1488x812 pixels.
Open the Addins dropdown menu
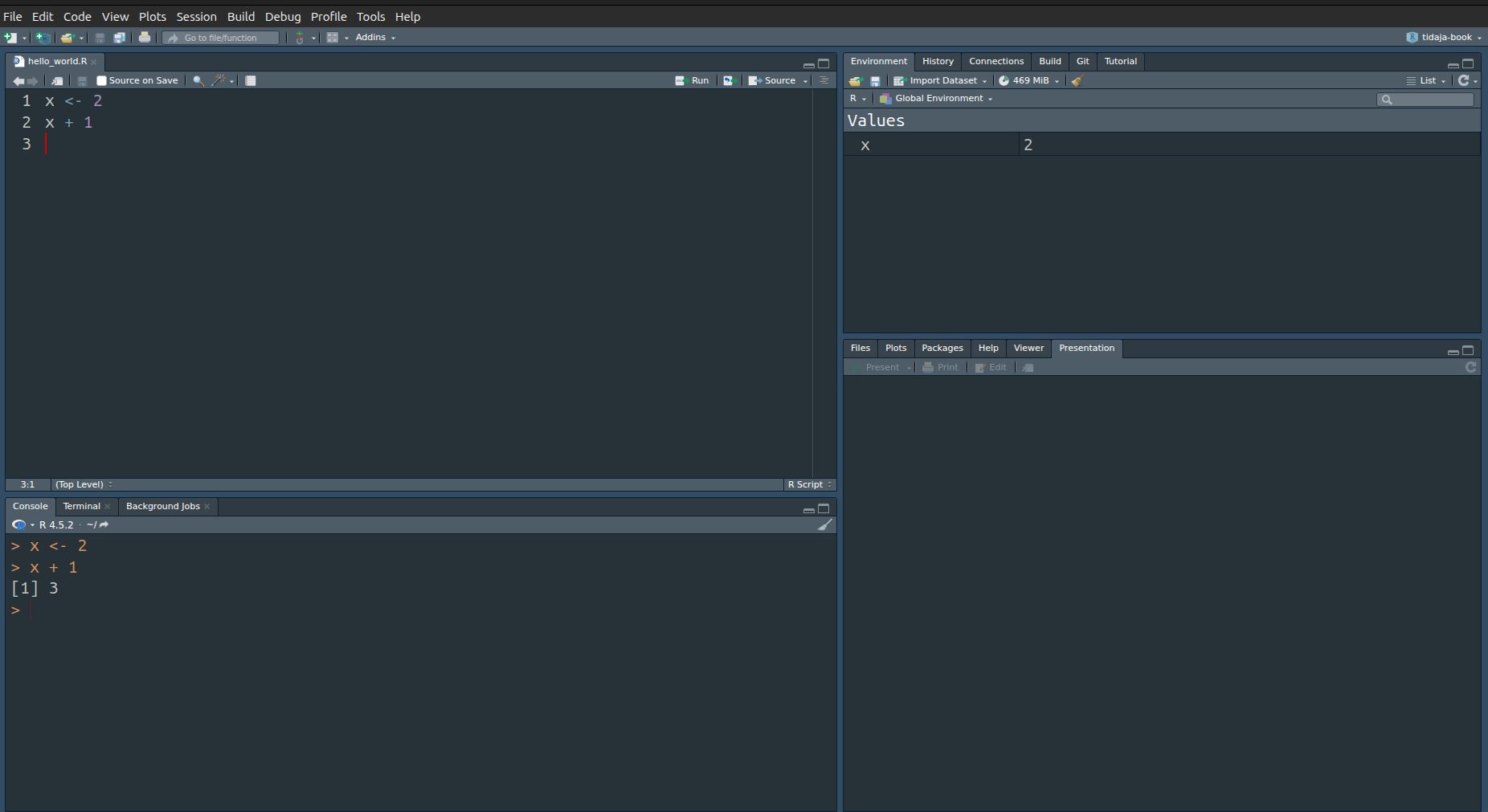374,38
